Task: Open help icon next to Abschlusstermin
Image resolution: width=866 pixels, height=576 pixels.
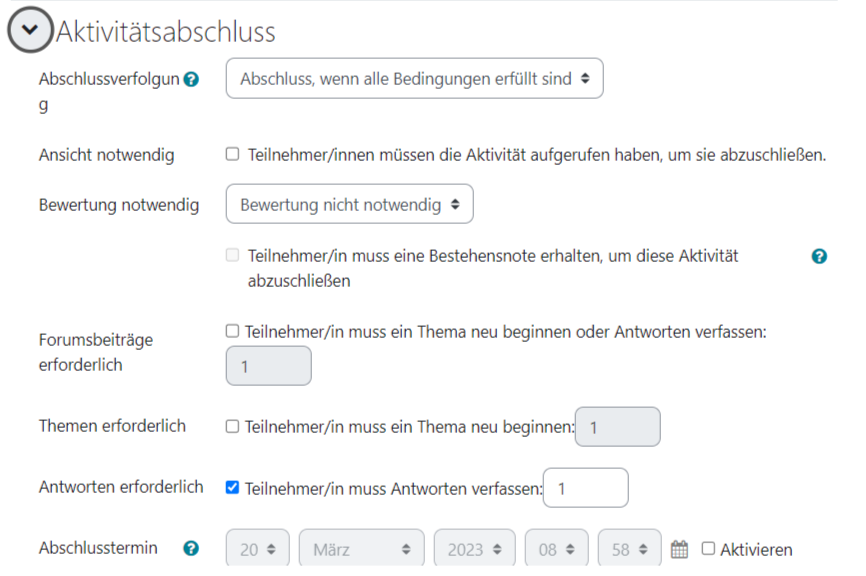Action: click(191, 548)
